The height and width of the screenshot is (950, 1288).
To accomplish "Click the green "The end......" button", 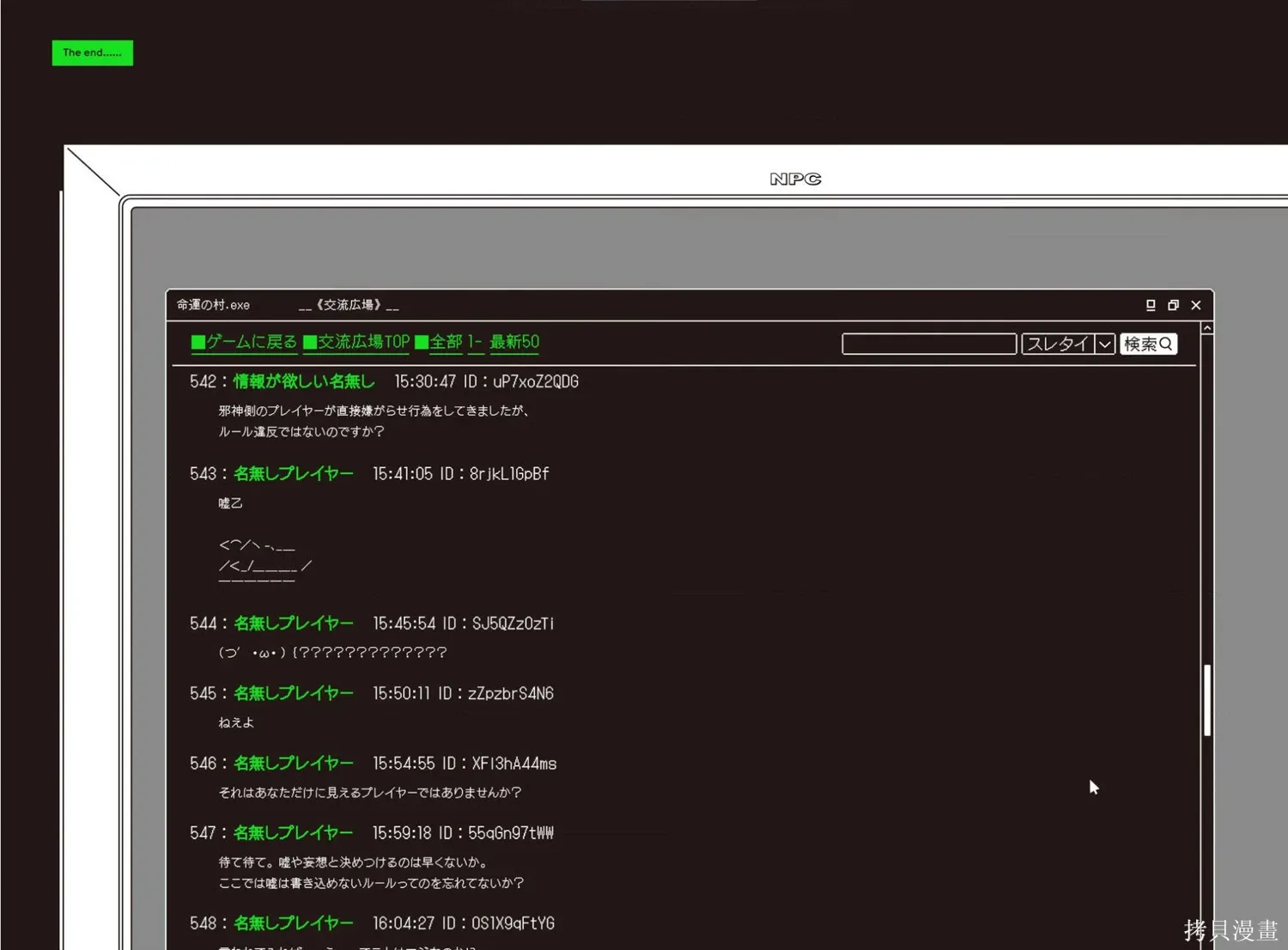I will tap(93, 52).
